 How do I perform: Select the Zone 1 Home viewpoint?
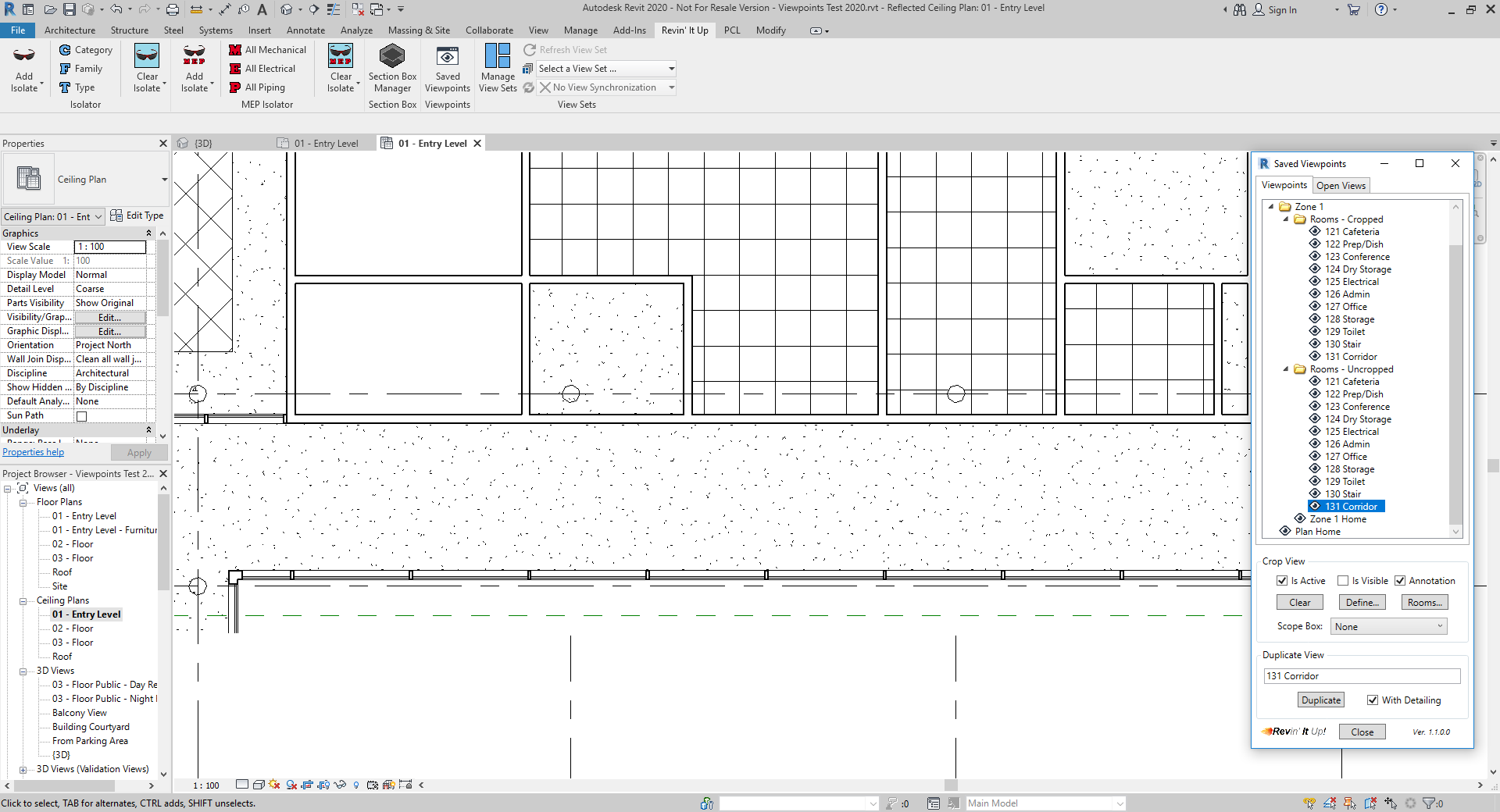[x=1337, y=519]
